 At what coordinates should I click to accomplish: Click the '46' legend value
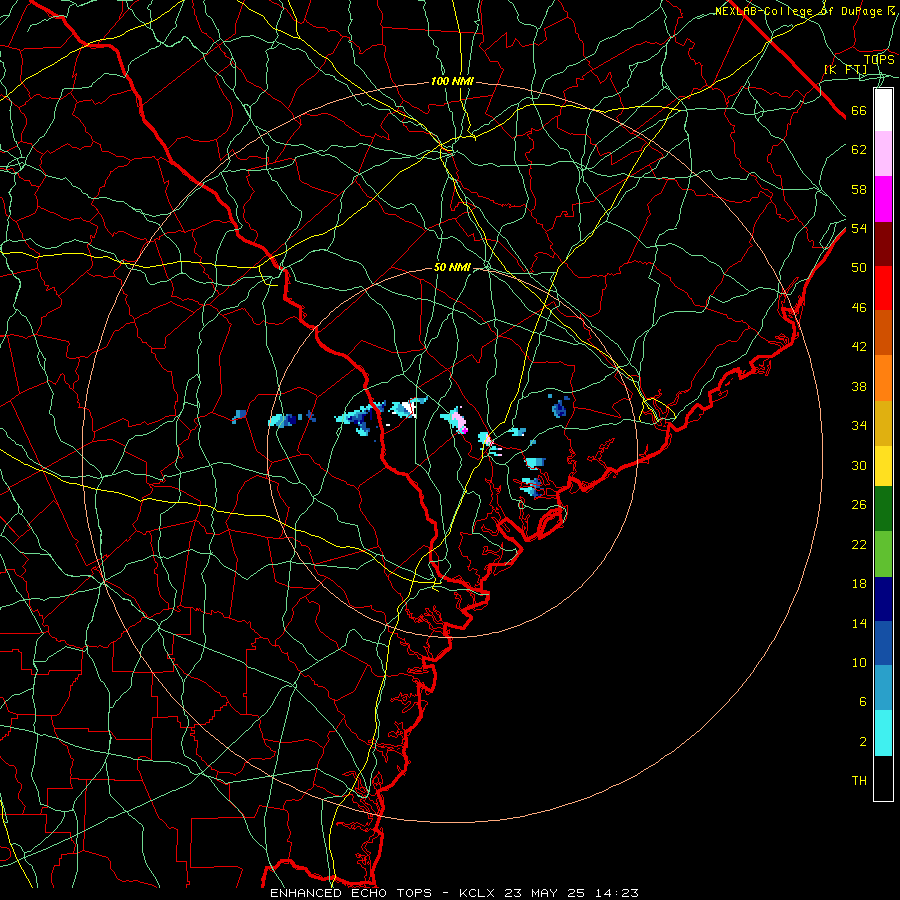coord(859,308)
